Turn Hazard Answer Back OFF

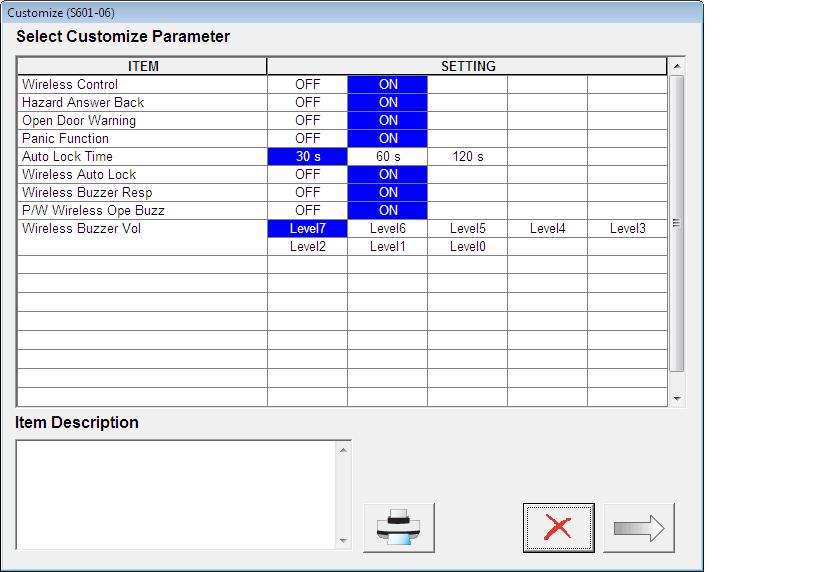tap(308, 102)
